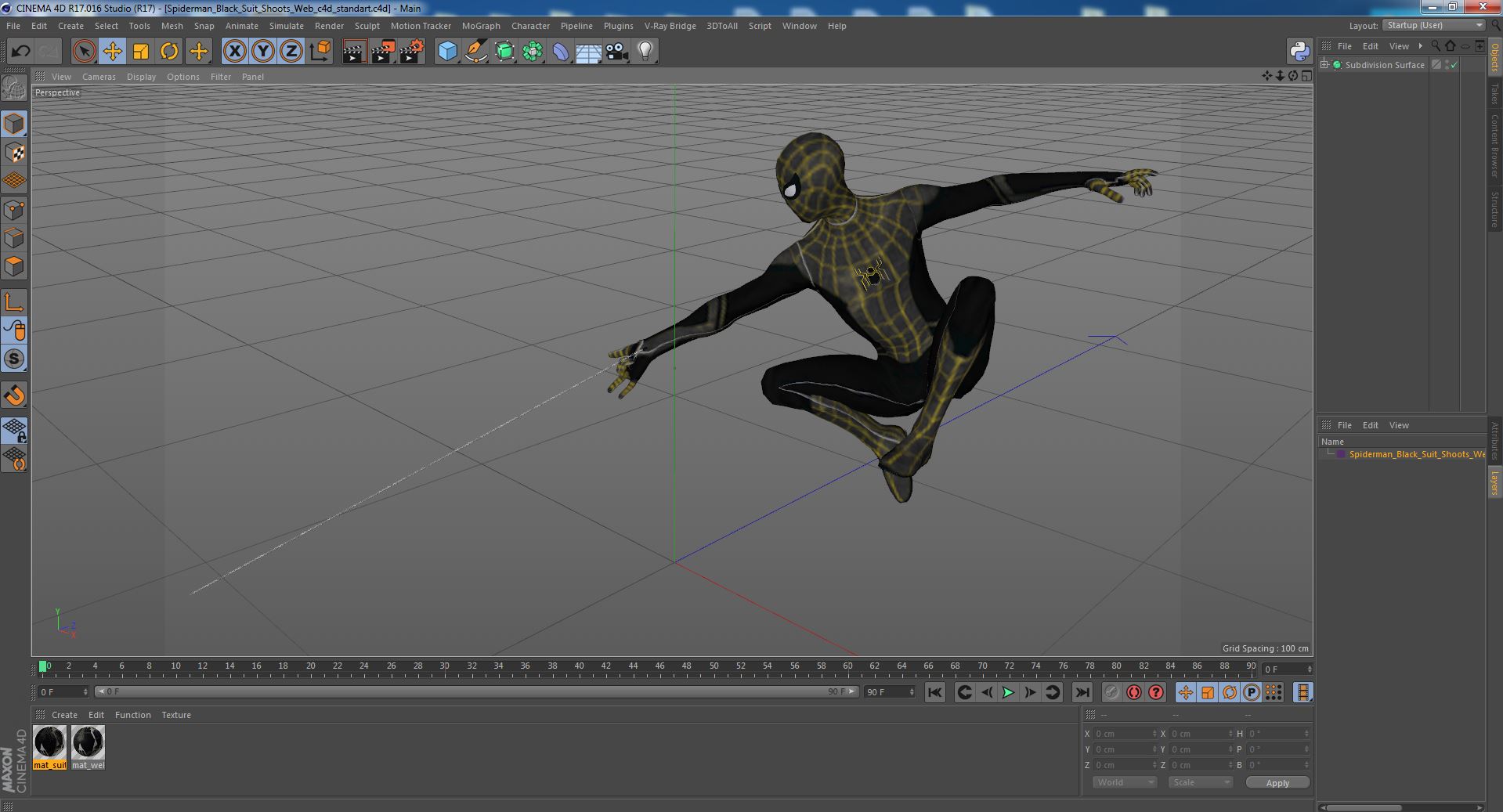Render the active view
The width and height of the screenshot is (1503, 812).
(x=354, y=52)
